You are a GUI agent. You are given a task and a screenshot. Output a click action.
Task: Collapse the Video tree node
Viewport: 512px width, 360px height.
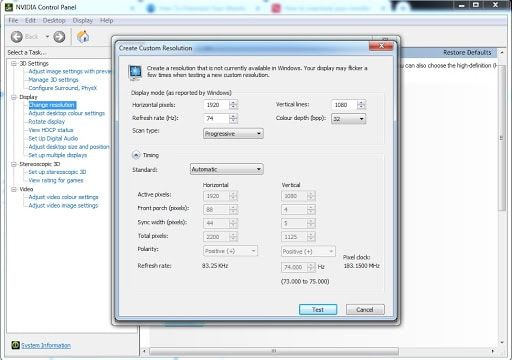tap(14, 189)
